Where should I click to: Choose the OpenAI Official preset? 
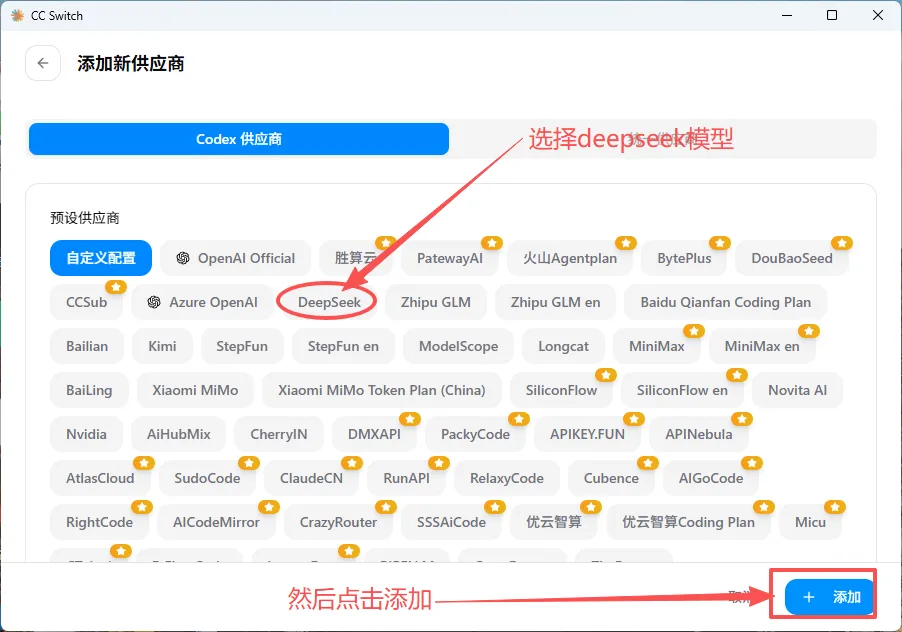click(x=236, y=258)
